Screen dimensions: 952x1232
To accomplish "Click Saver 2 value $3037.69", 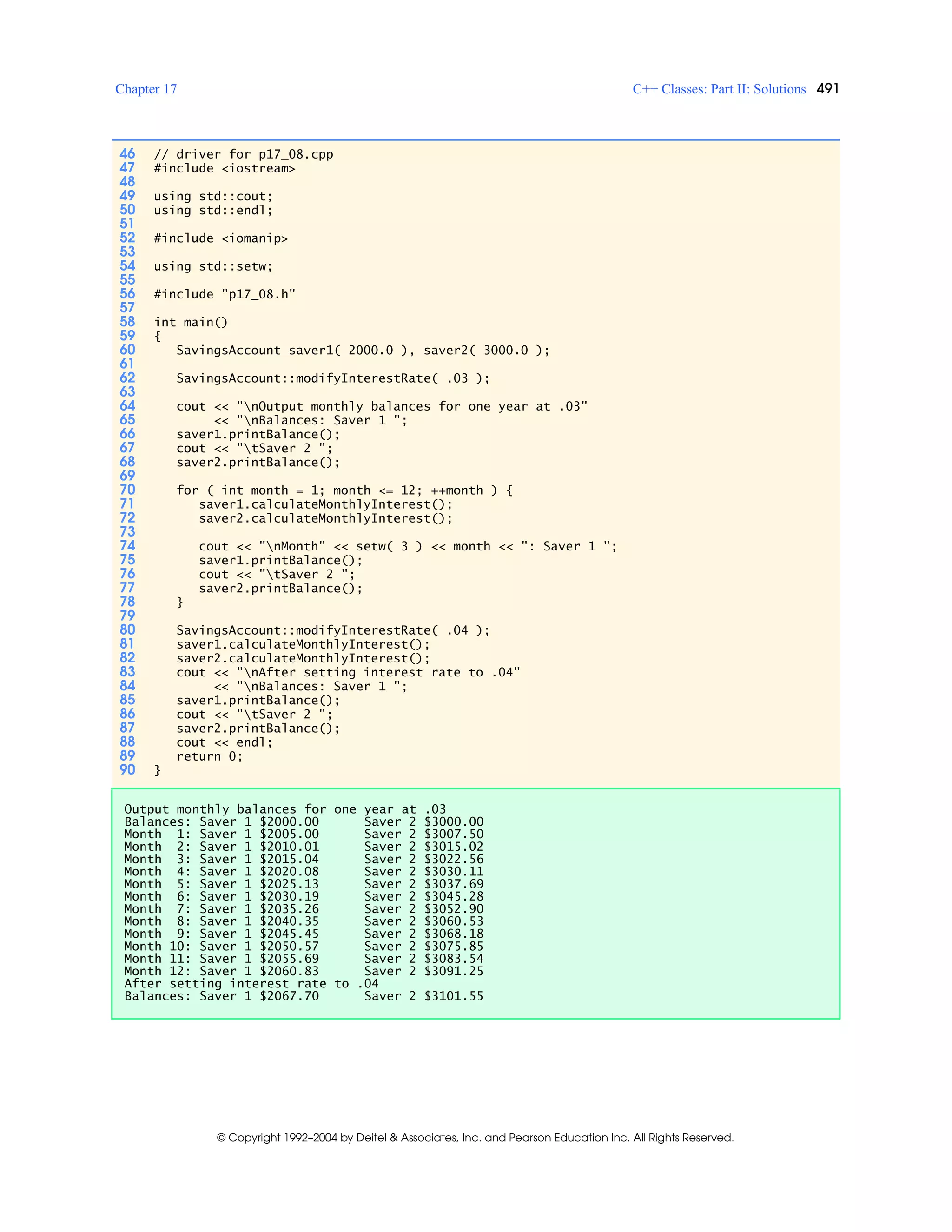I will coord(454,884).
